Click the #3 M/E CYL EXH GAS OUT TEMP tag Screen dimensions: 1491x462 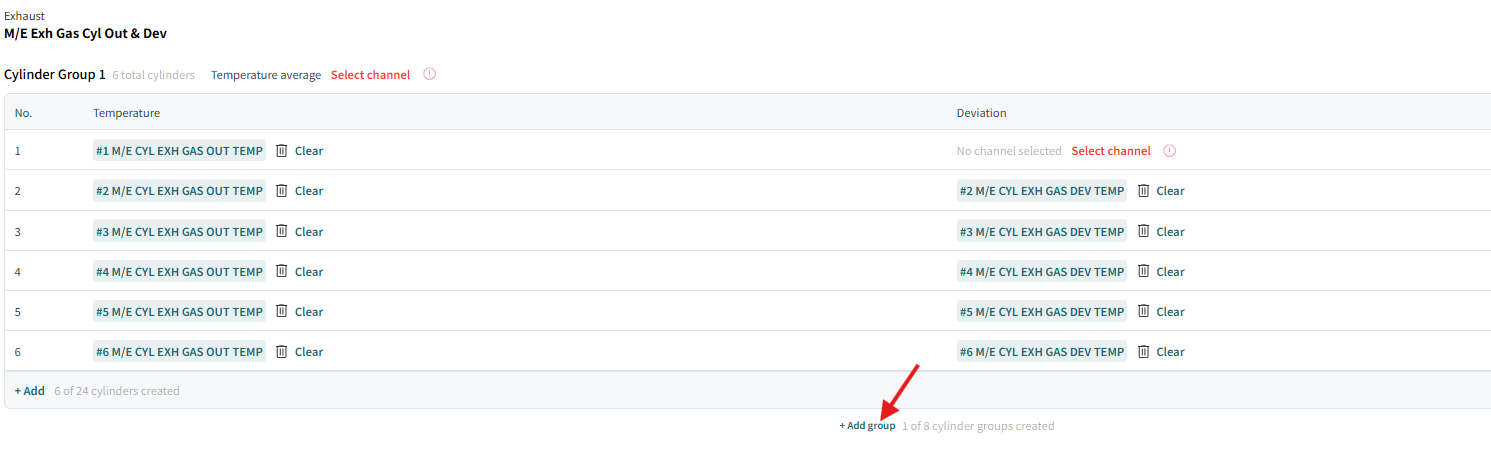coord(179,231)
